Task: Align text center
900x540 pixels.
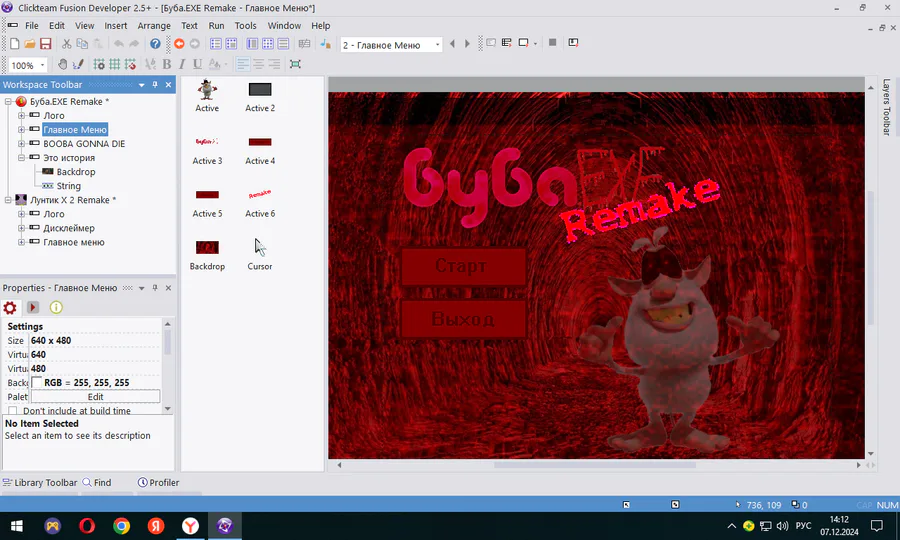Action: point(259,64)
